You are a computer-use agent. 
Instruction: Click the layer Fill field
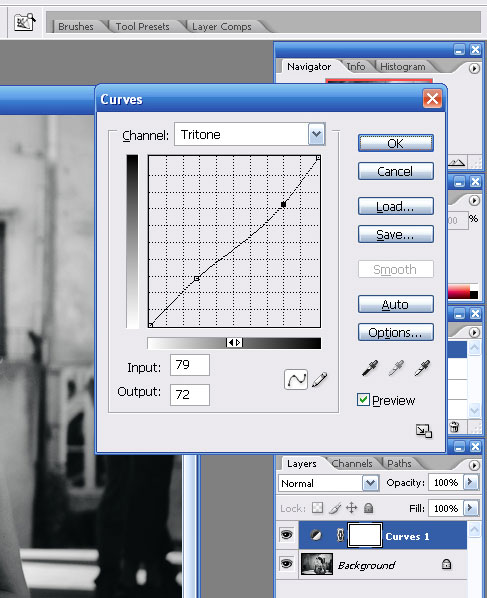[x=446, y=508]
